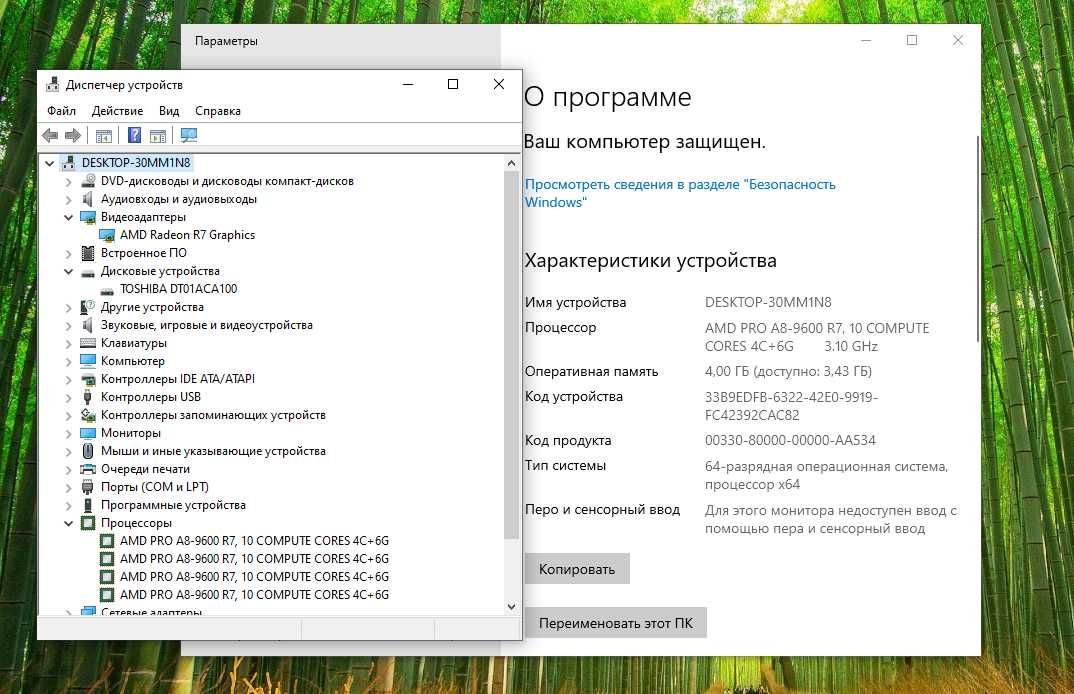
Task: Select the AMD Radeon R7 Graphics device icon
Action: [107, 235]
